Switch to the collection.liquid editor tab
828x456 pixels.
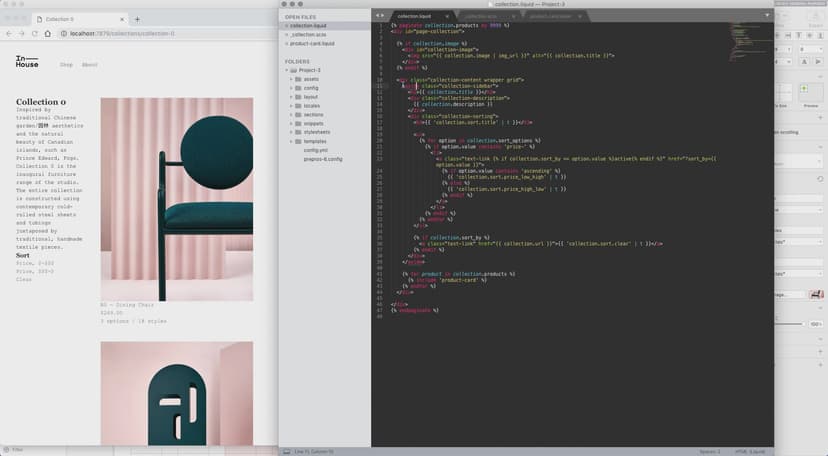coord(413,16)
